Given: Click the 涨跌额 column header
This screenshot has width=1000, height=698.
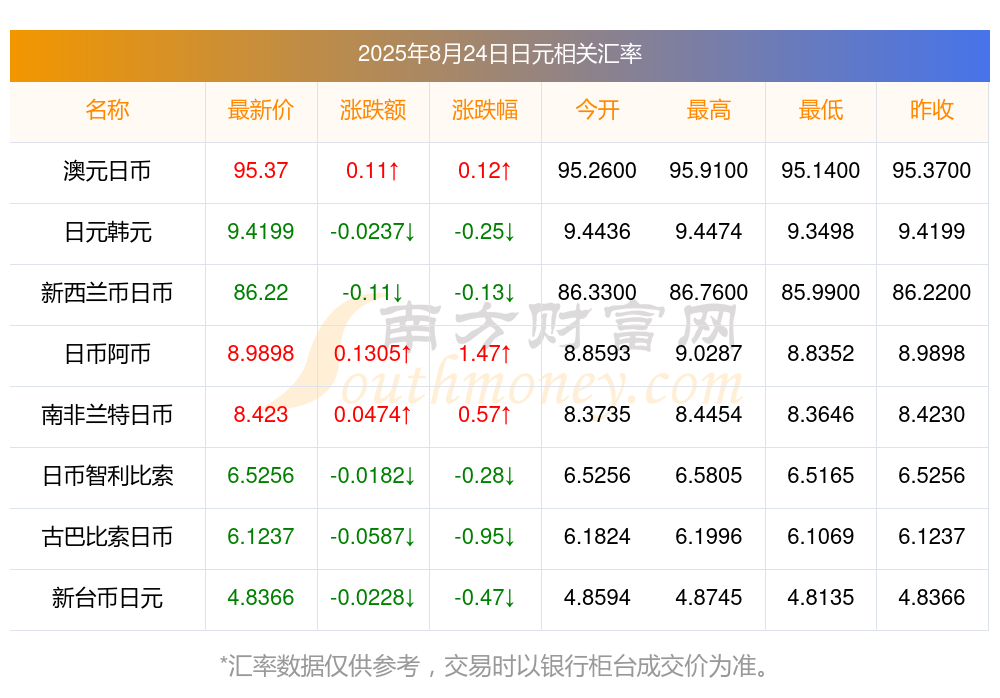Looking at the screenshot, I should (x=373, y=110).
